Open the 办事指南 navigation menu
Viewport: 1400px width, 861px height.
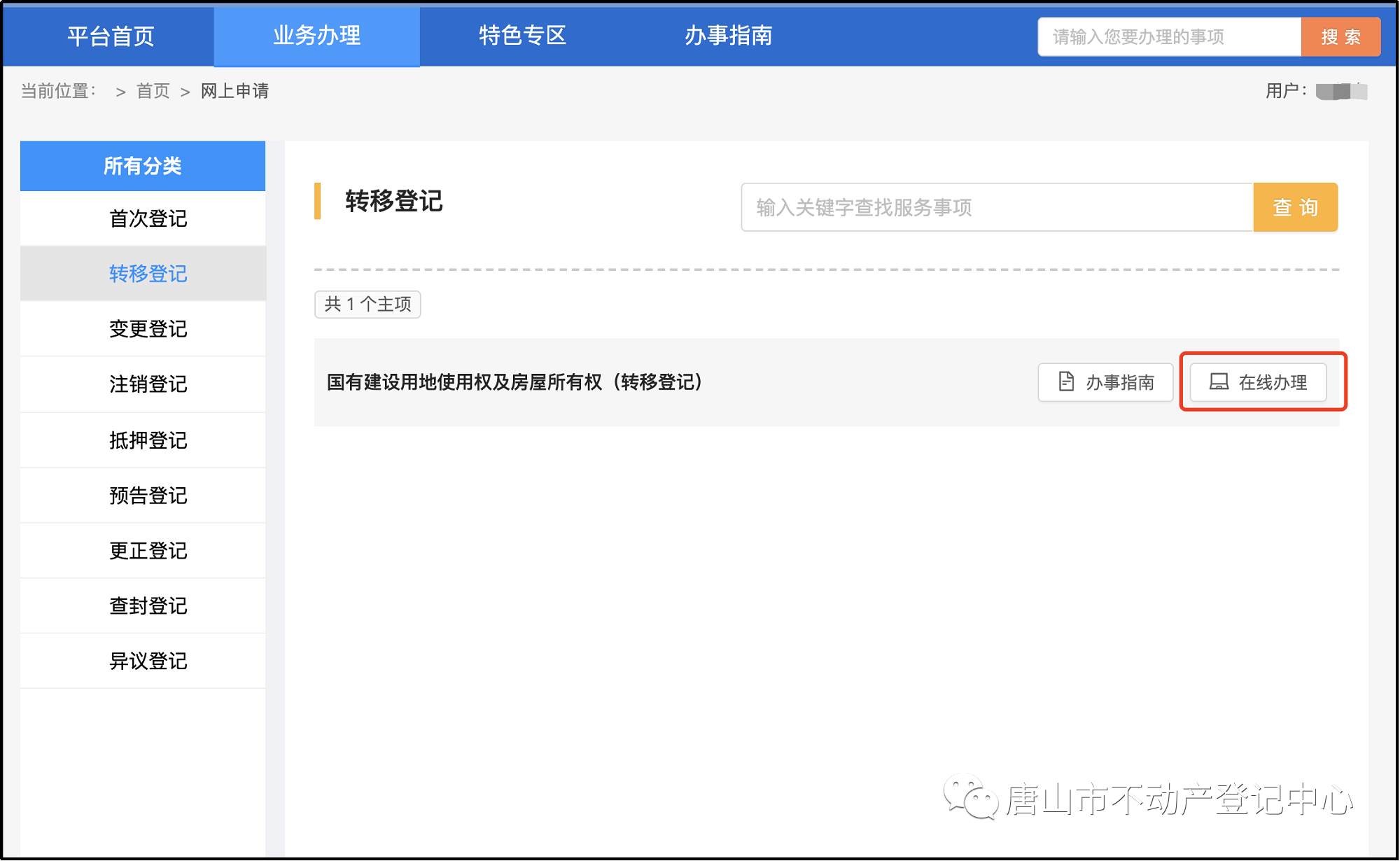(x=727, y=36)
